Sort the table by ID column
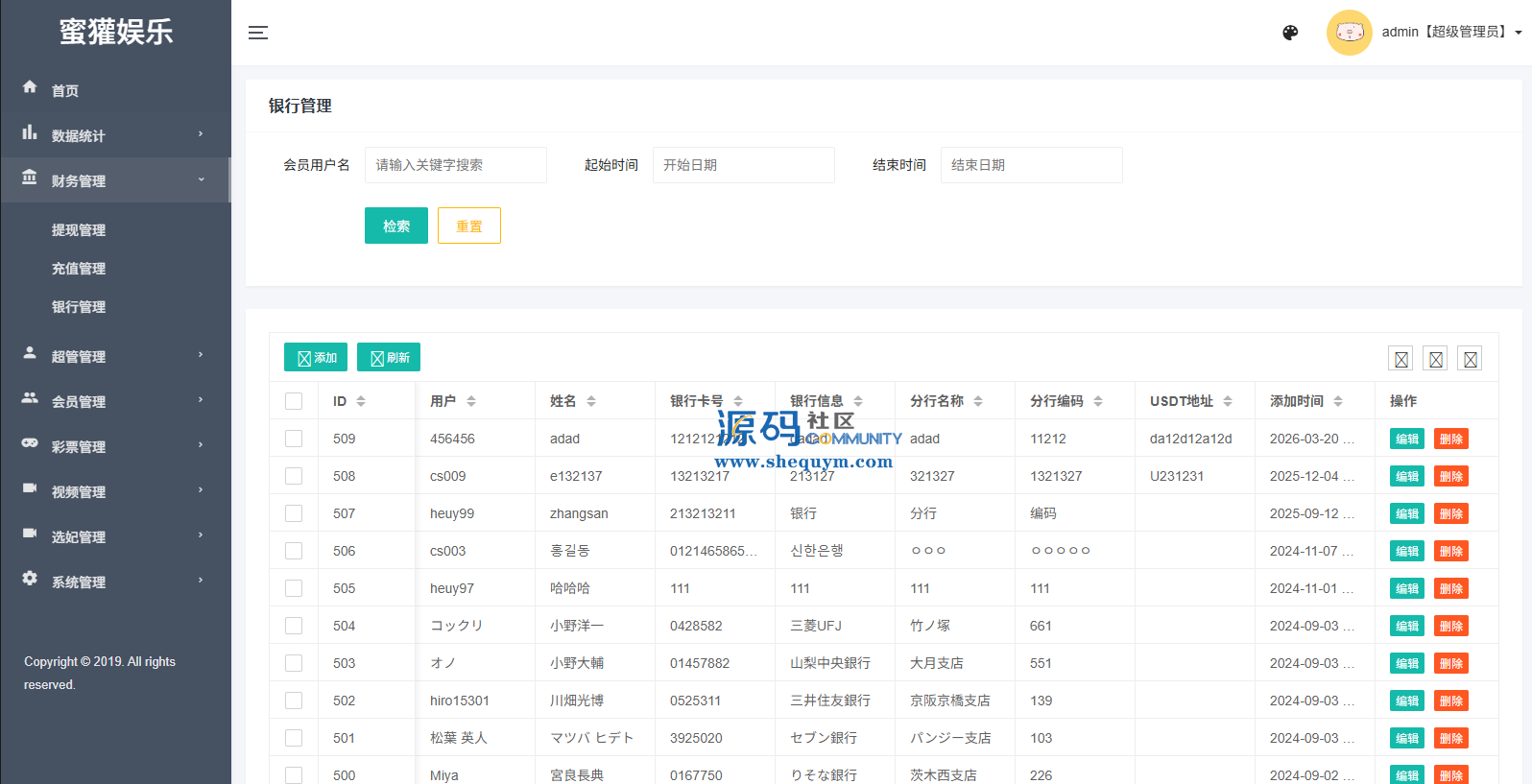 [x=361, y=401]
